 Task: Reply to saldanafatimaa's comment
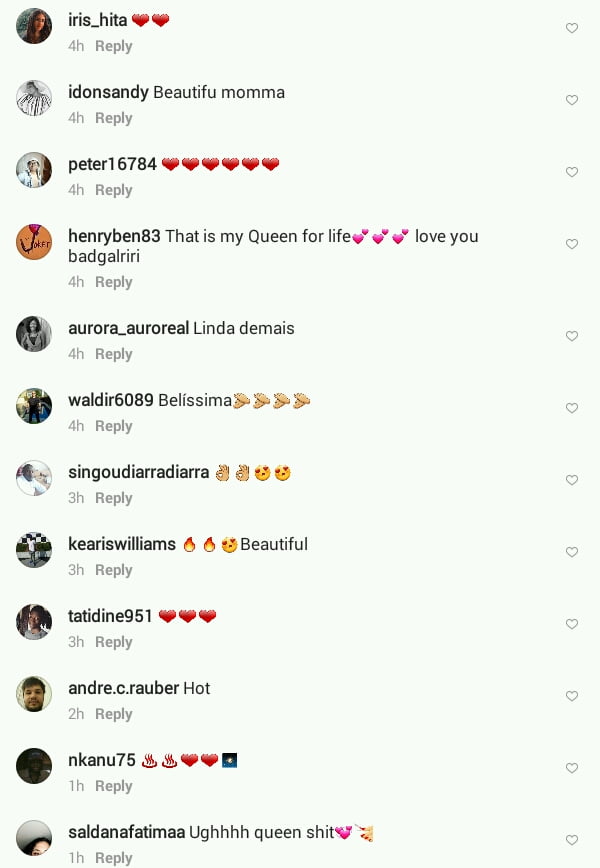click(113, 857)
